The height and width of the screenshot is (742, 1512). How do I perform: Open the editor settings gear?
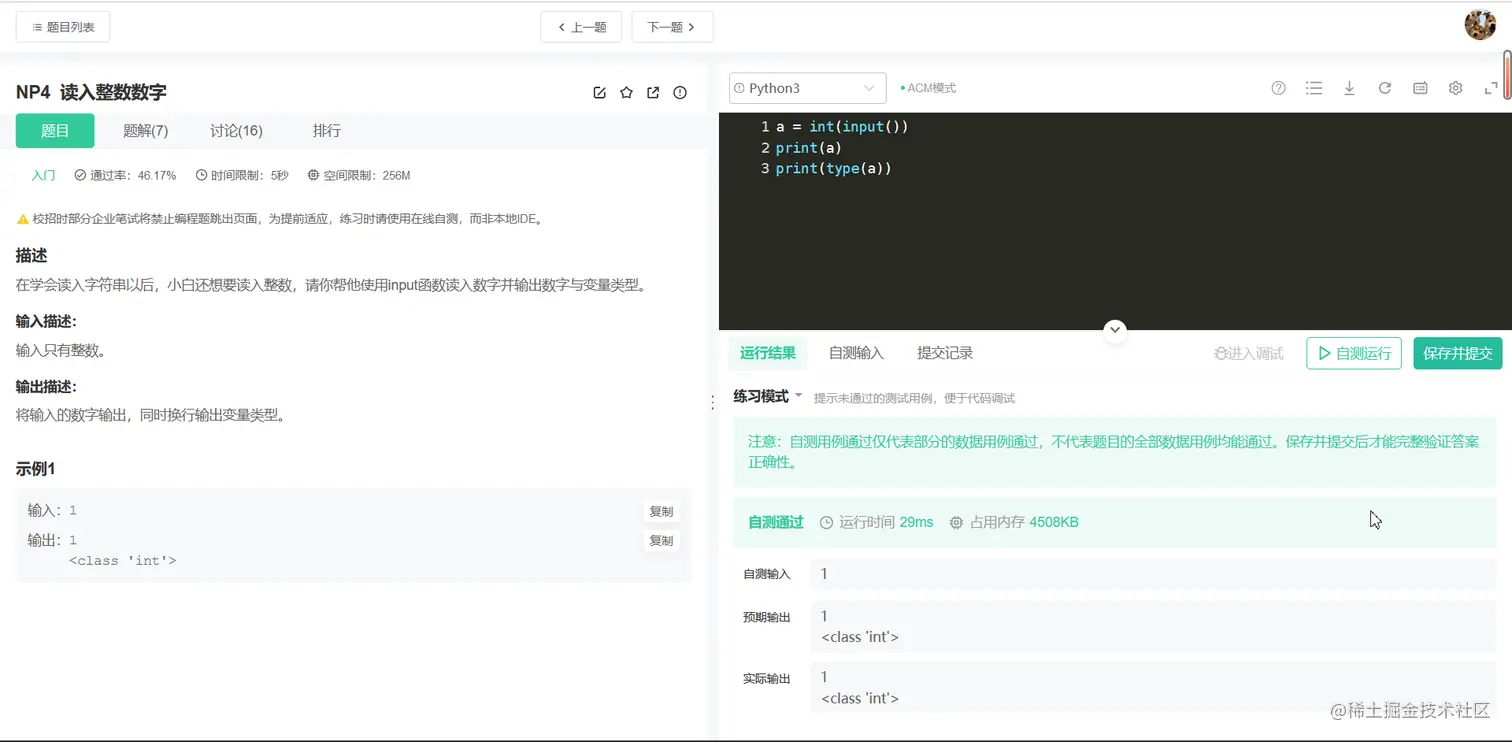[1455, 88]
